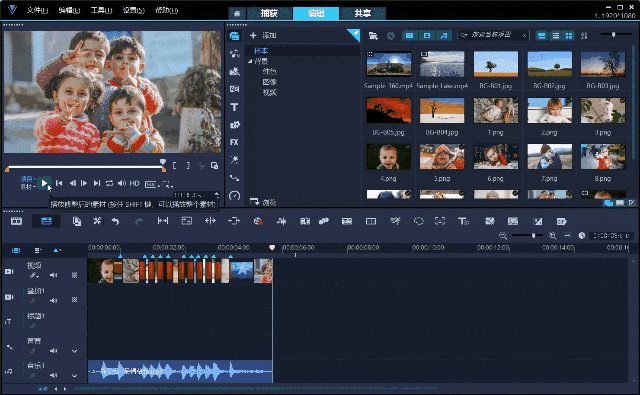Step back one frame in preview
This screenshot has width=640, height=395.
[72, 183]
